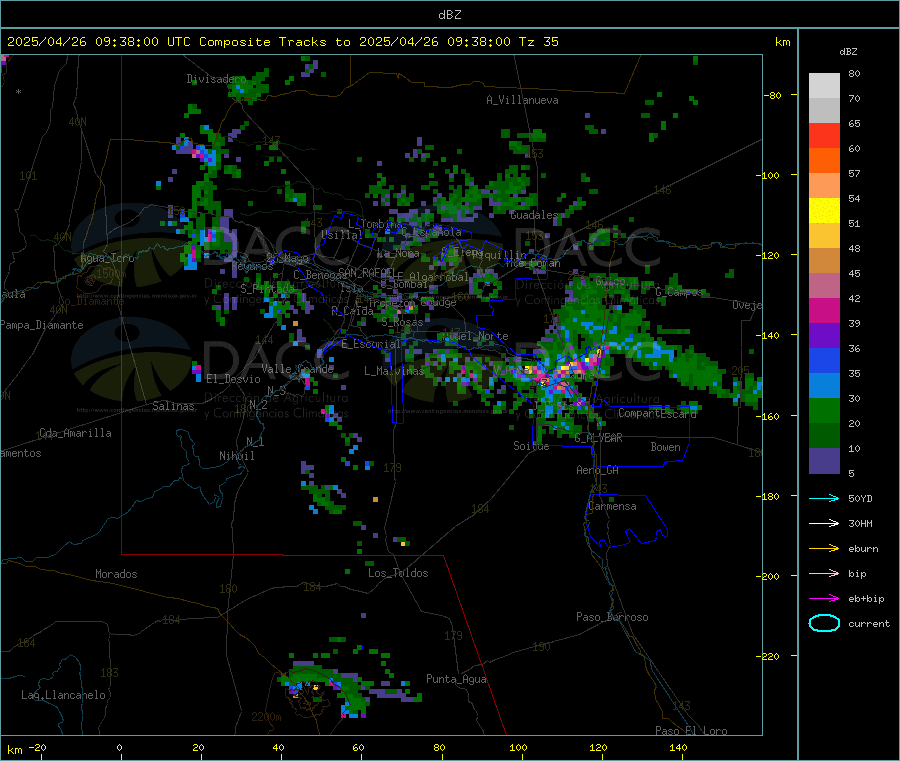Click the 'eb+bip' legend label
The height and width of the screenshot is (761, 900).
866,599
